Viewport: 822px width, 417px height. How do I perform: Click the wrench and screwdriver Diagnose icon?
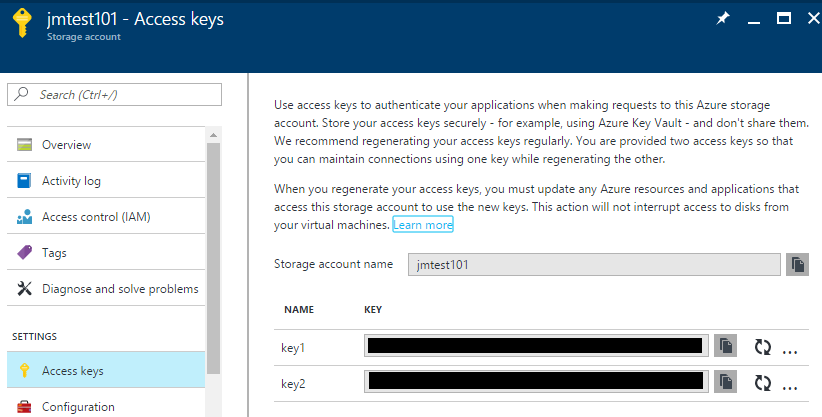24,288
